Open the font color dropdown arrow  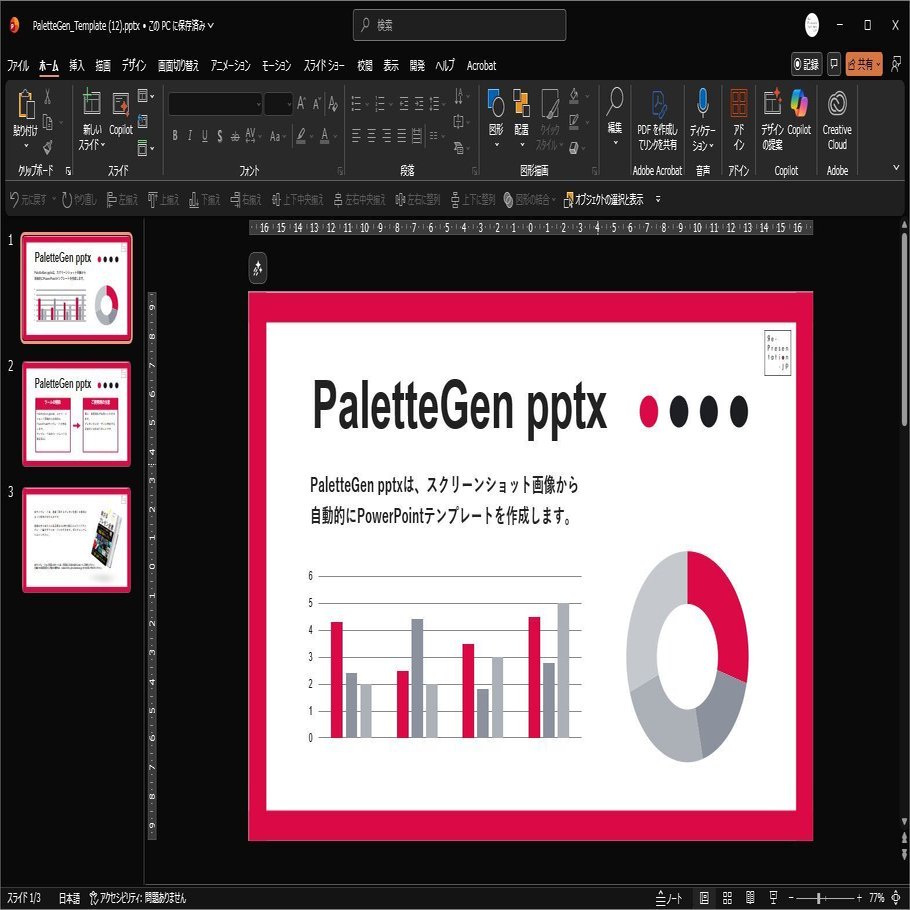pos(335,137)
